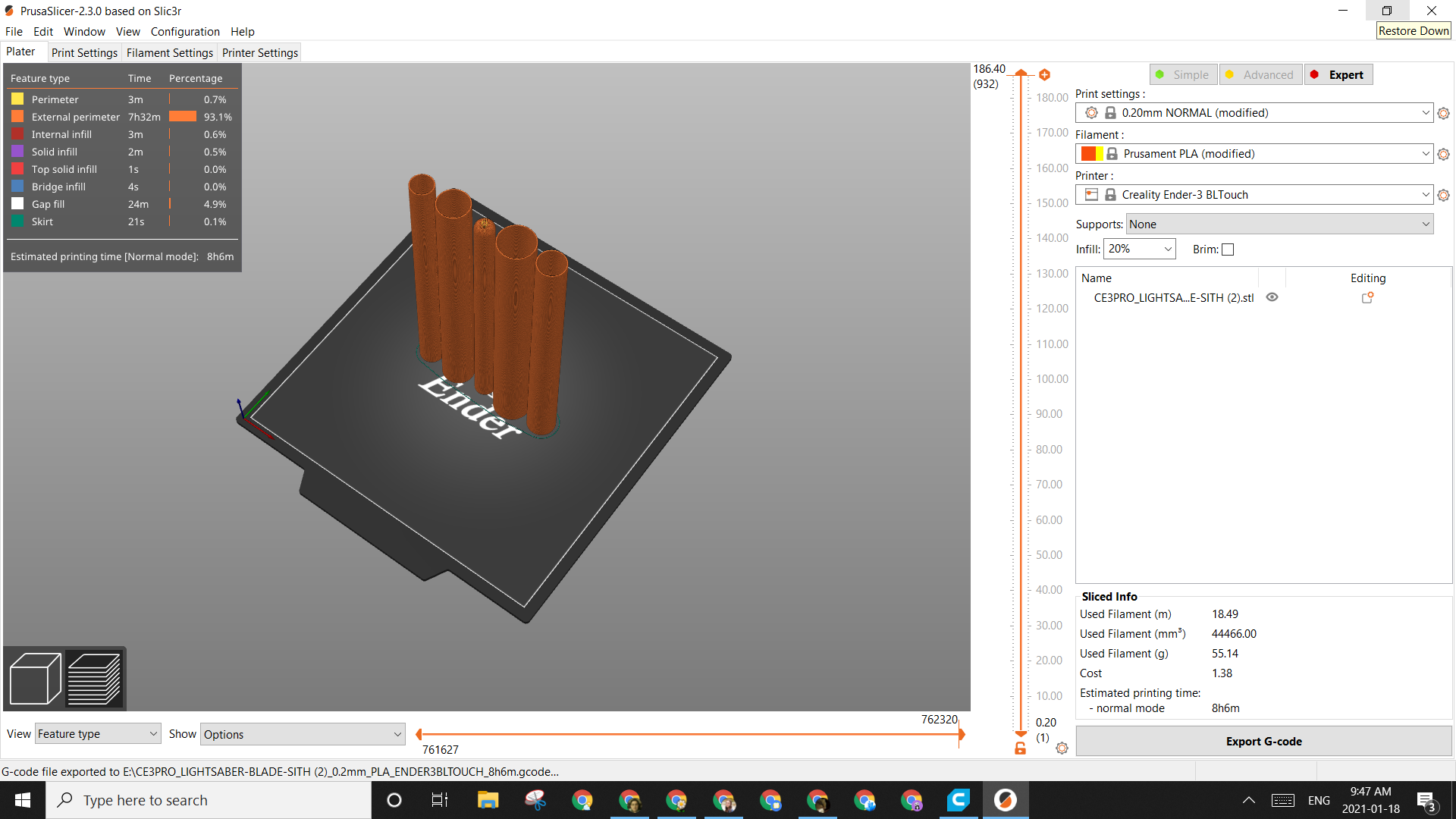1456x819 pixels.
Task: Open File Explorer from the taskbar
Action: click(x=488, y=800)
